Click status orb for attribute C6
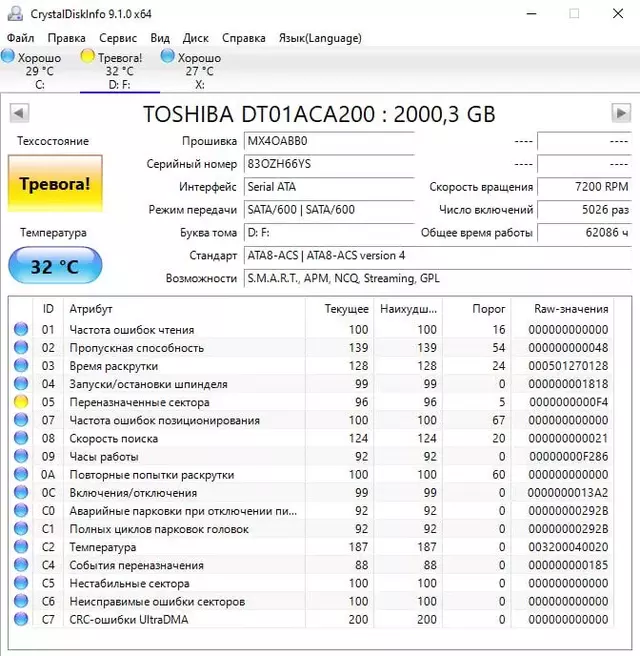640x656 pixels. click(21, 601)
